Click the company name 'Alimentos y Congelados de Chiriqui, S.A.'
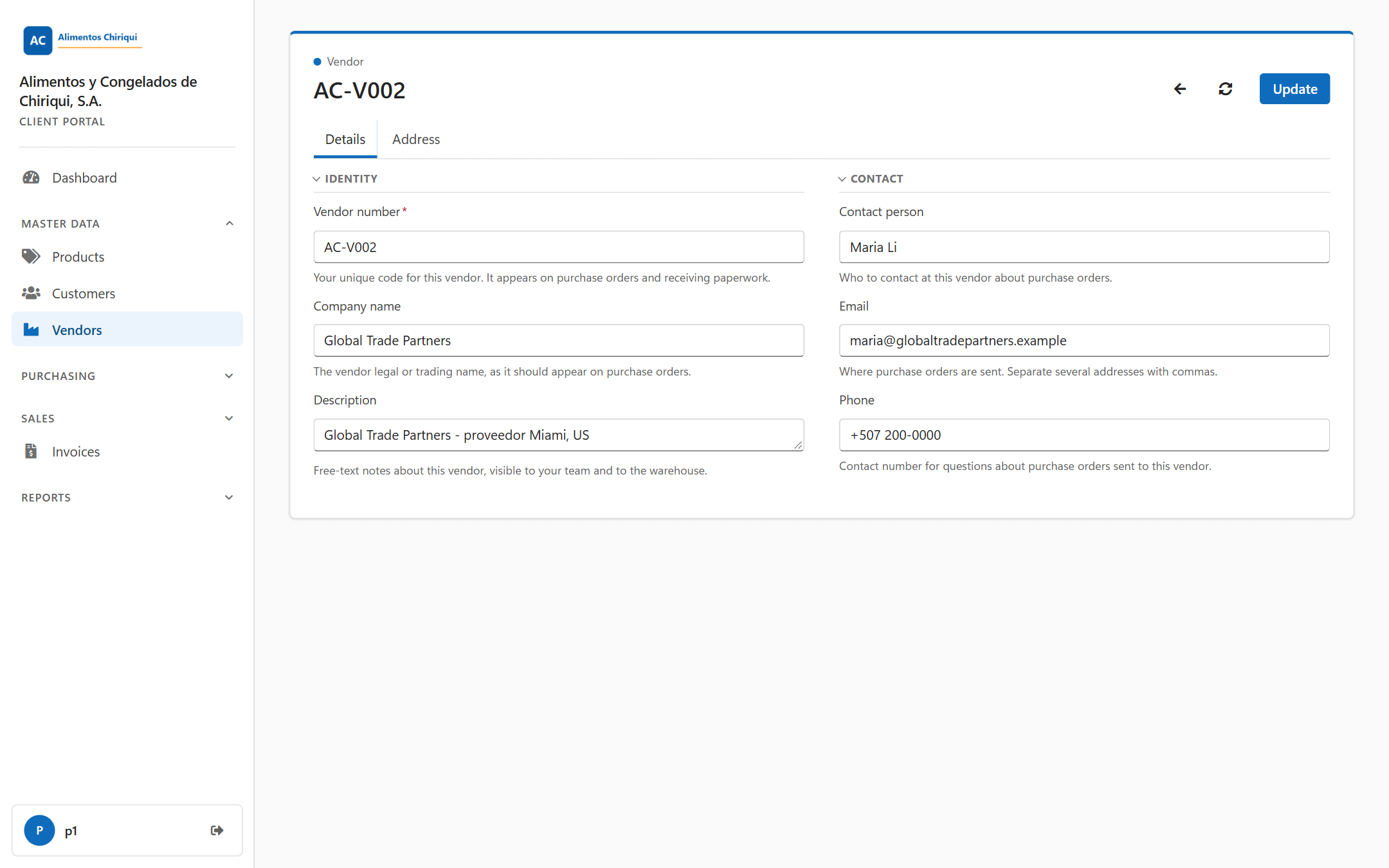This screenshot has width=1389, height=868. [108, 91]
